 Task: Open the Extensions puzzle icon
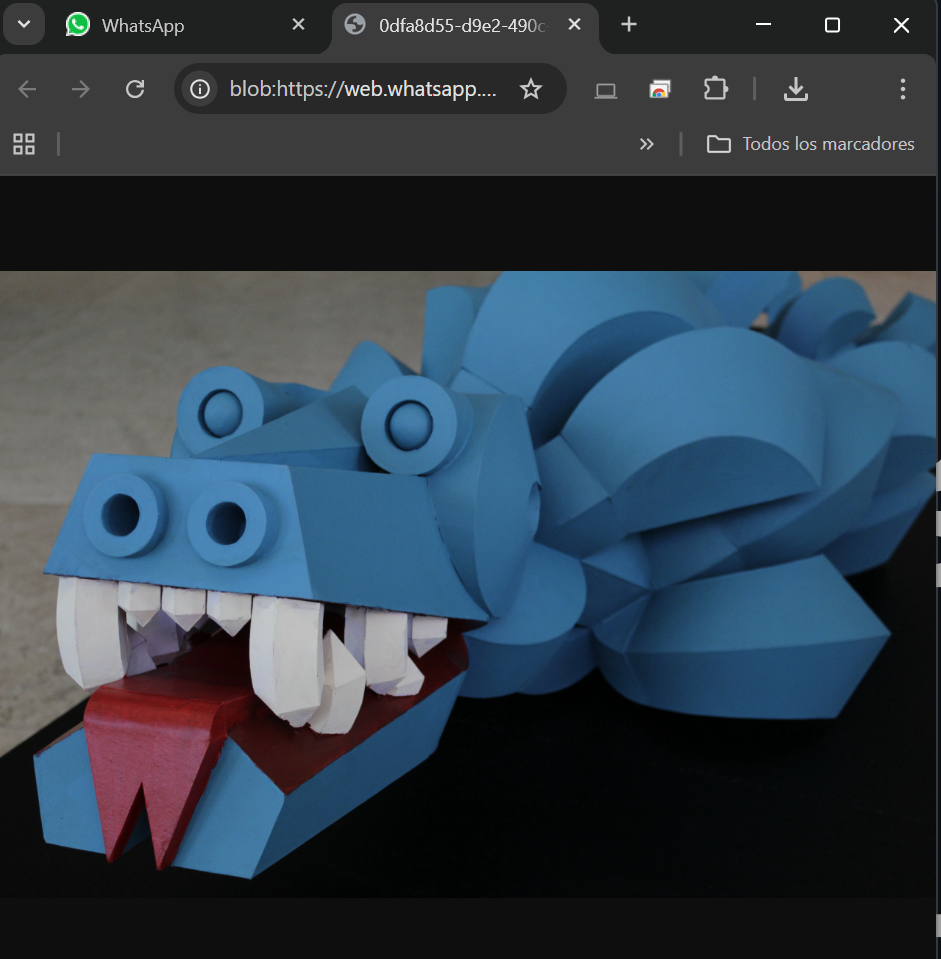tap(716, 90)
